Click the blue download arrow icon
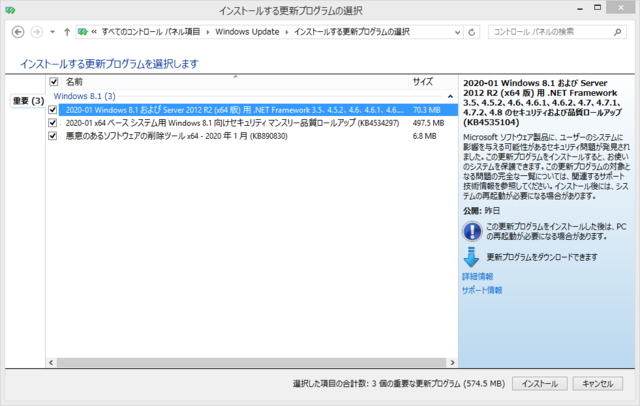 [471, 257]
